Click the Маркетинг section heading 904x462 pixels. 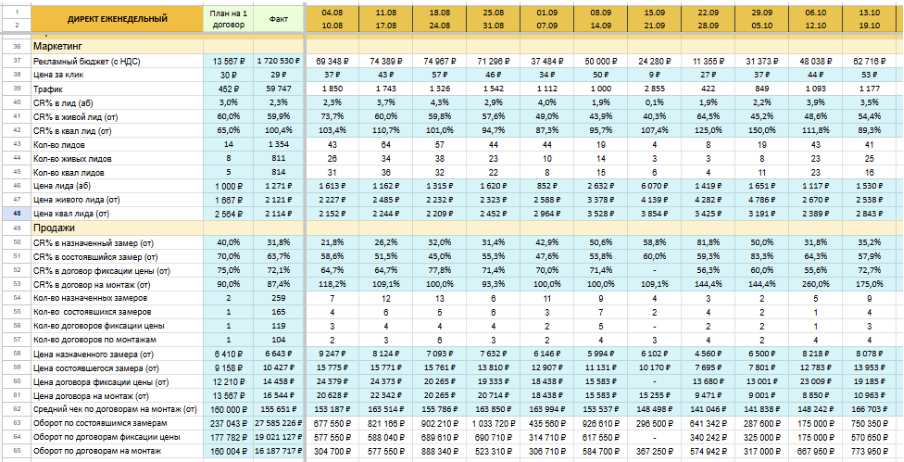(x=56, y=46)
